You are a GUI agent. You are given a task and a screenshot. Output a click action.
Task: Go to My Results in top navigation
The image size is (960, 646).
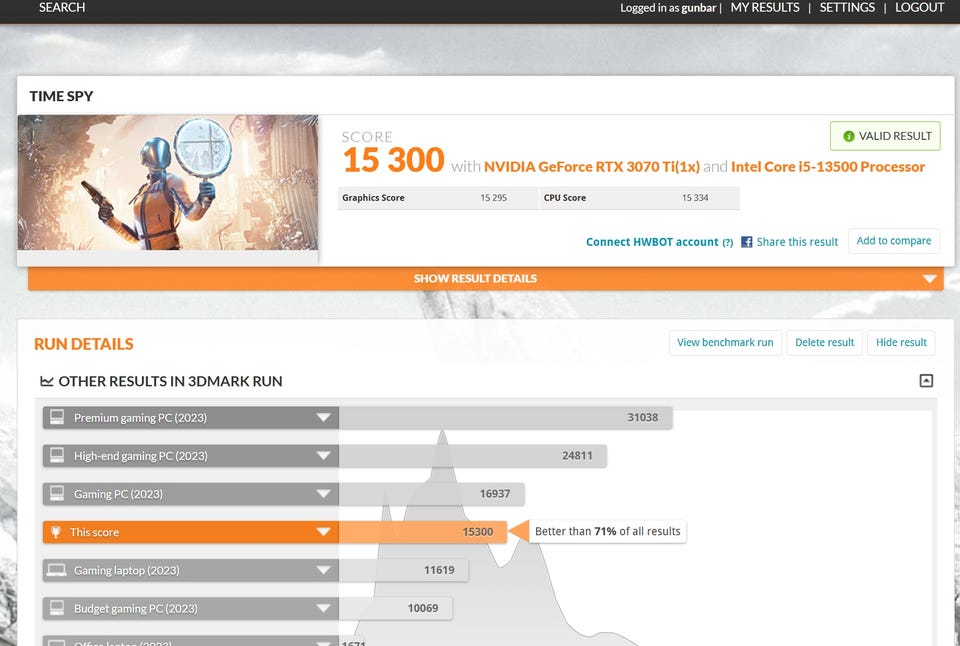(x=765, y=8)
